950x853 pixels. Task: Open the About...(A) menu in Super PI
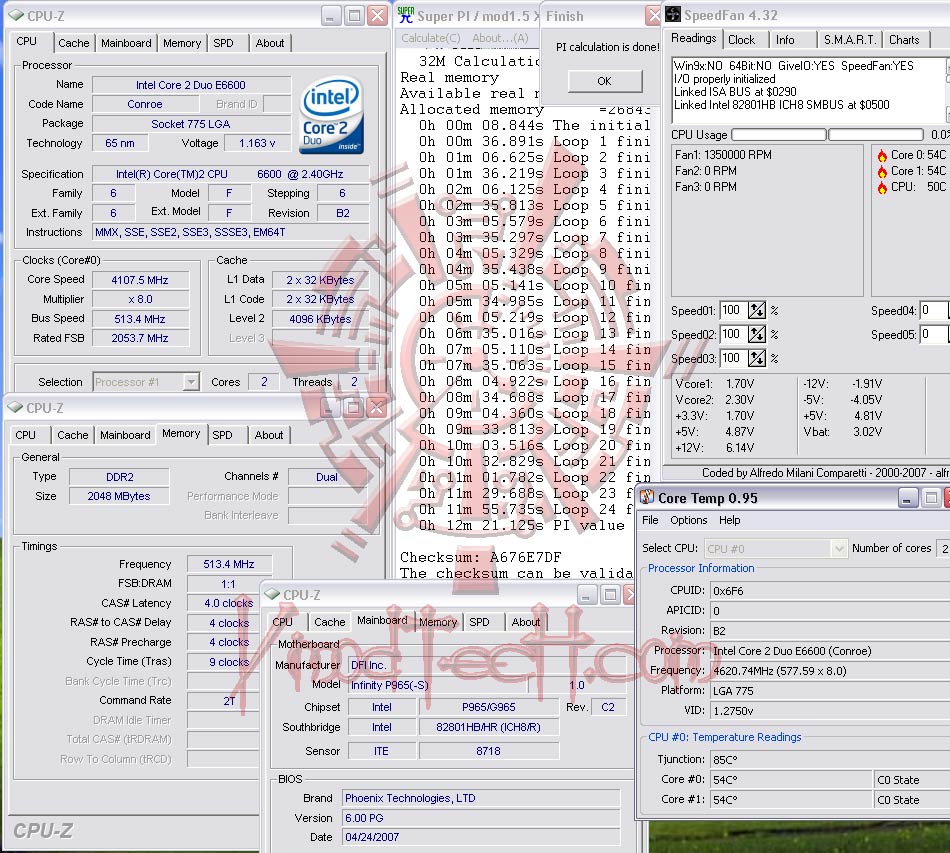pyautogui.click(x=500, y=38)
